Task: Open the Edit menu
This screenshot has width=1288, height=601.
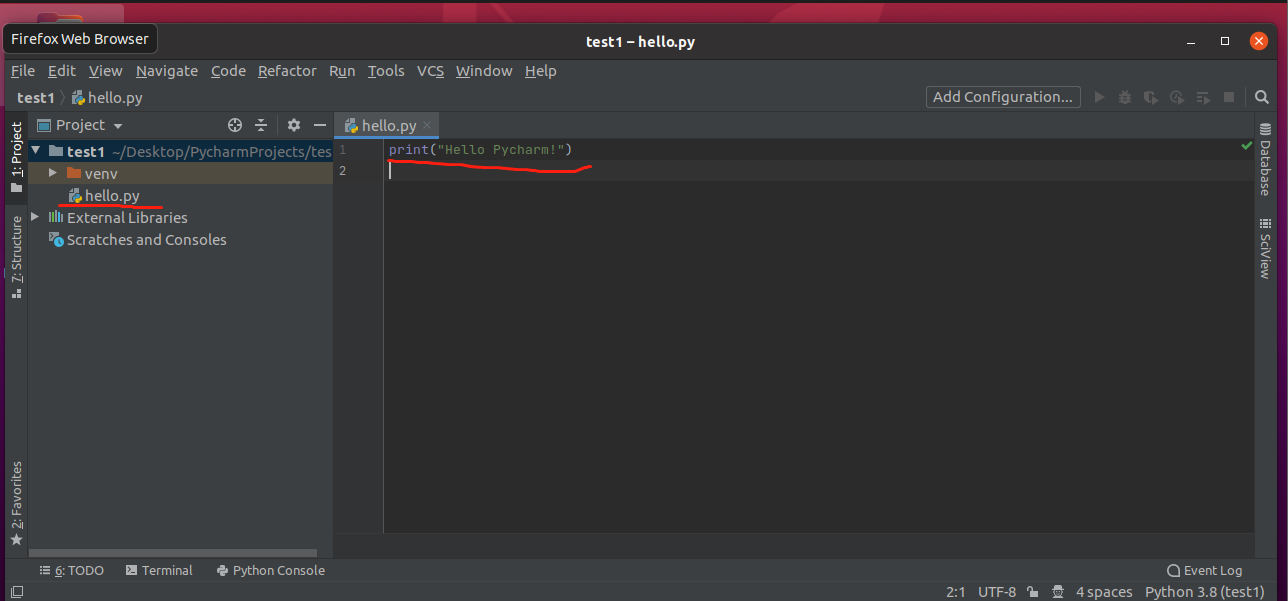Action: click(x=61, y=71)
